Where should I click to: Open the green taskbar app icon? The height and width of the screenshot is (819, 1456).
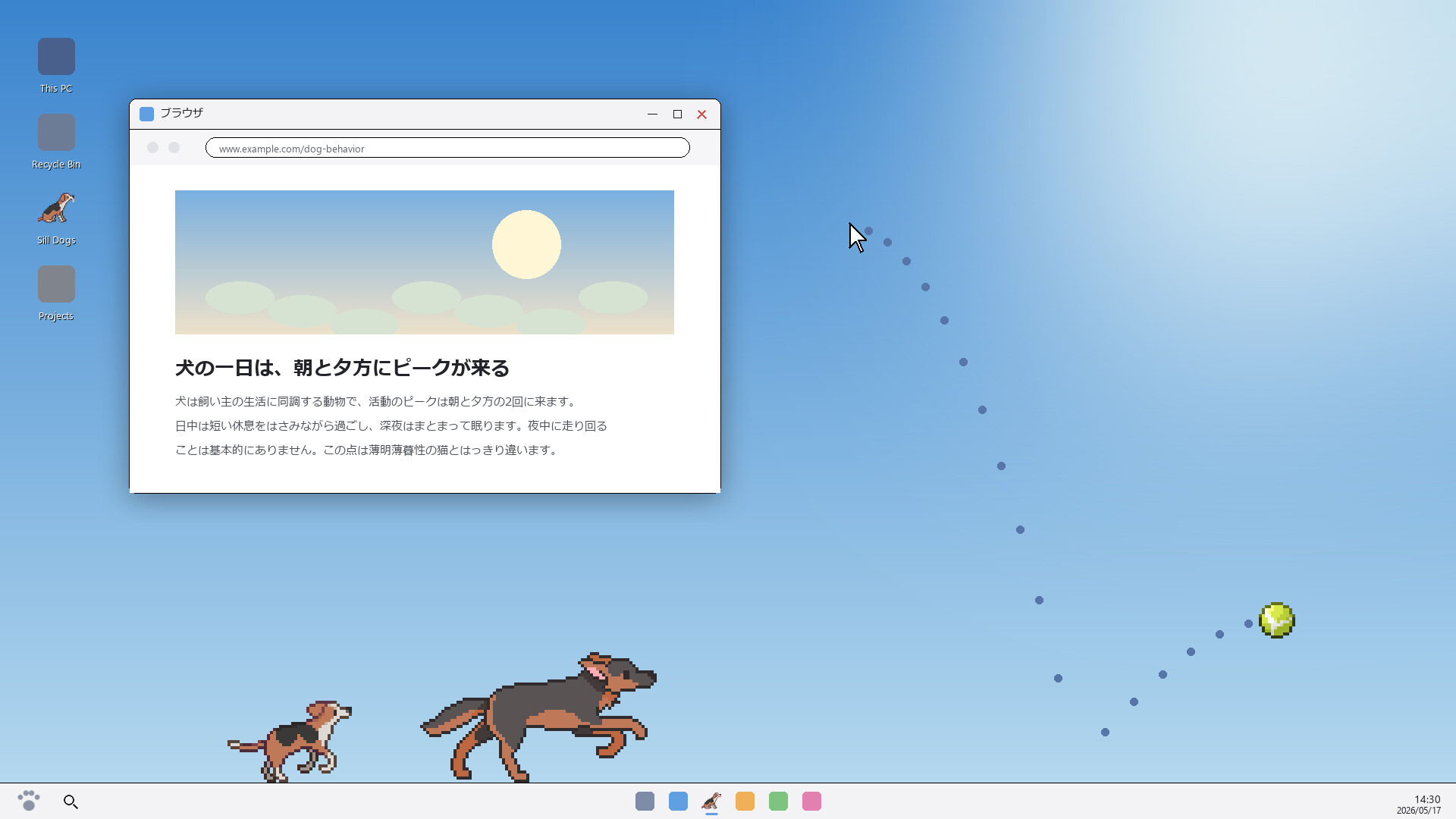coord(778,802)
